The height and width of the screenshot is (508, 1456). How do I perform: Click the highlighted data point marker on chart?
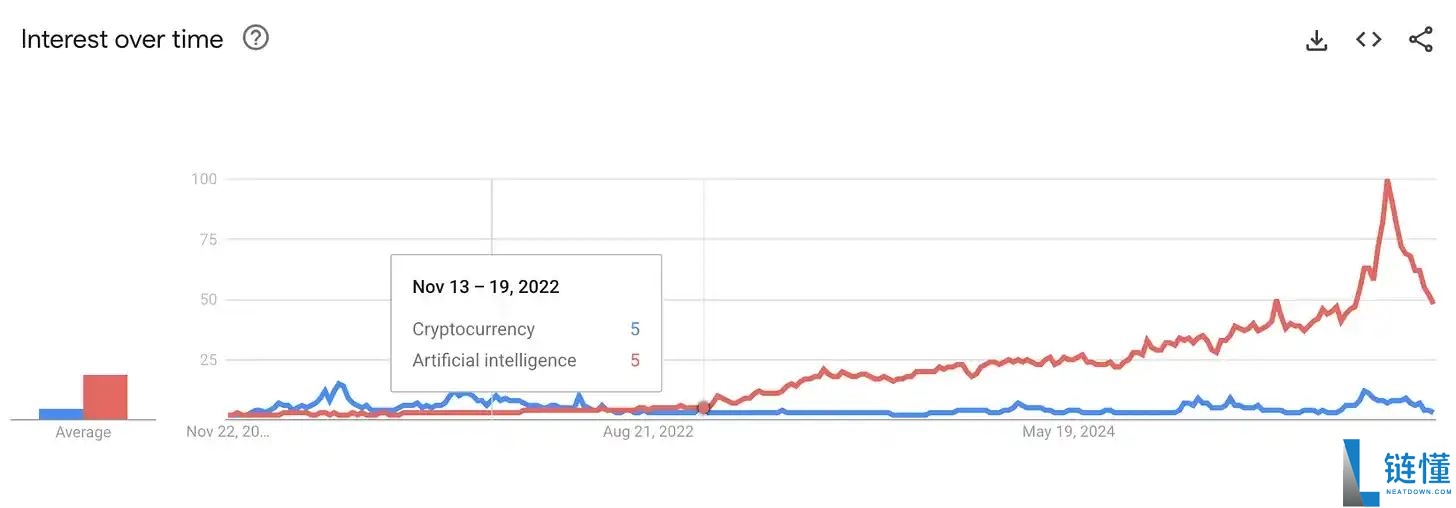703,408
